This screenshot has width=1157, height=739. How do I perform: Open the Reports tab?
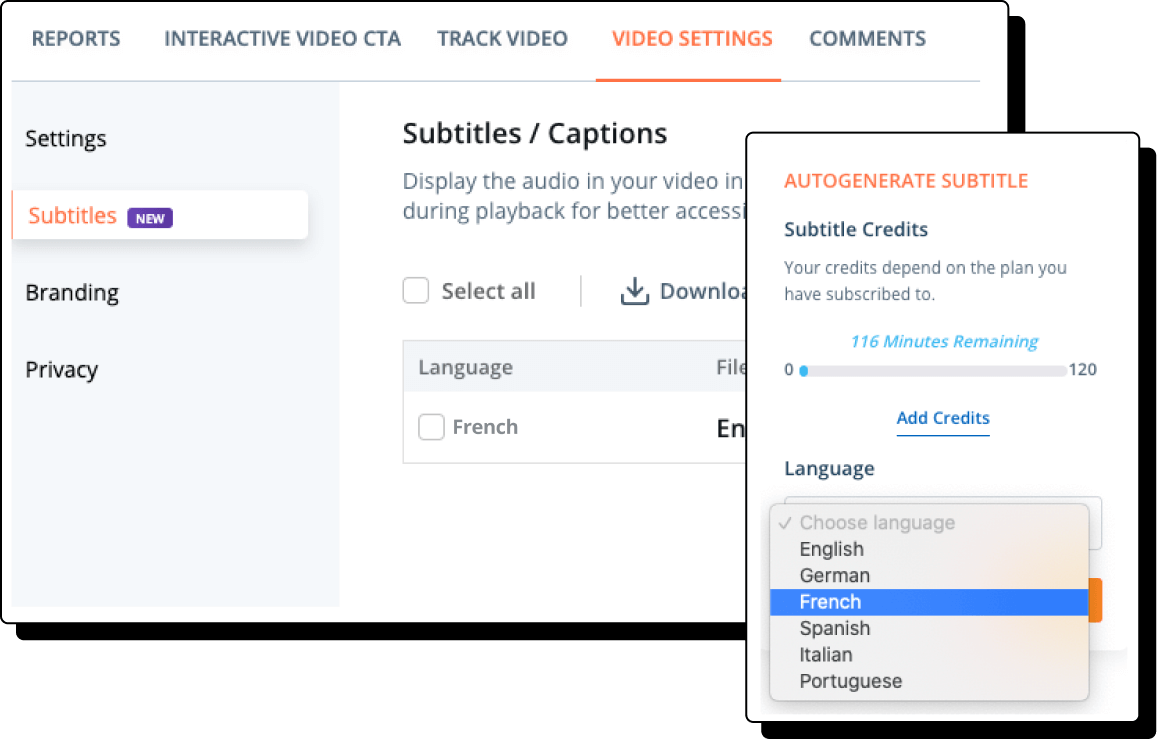click(x=76, y=39)
